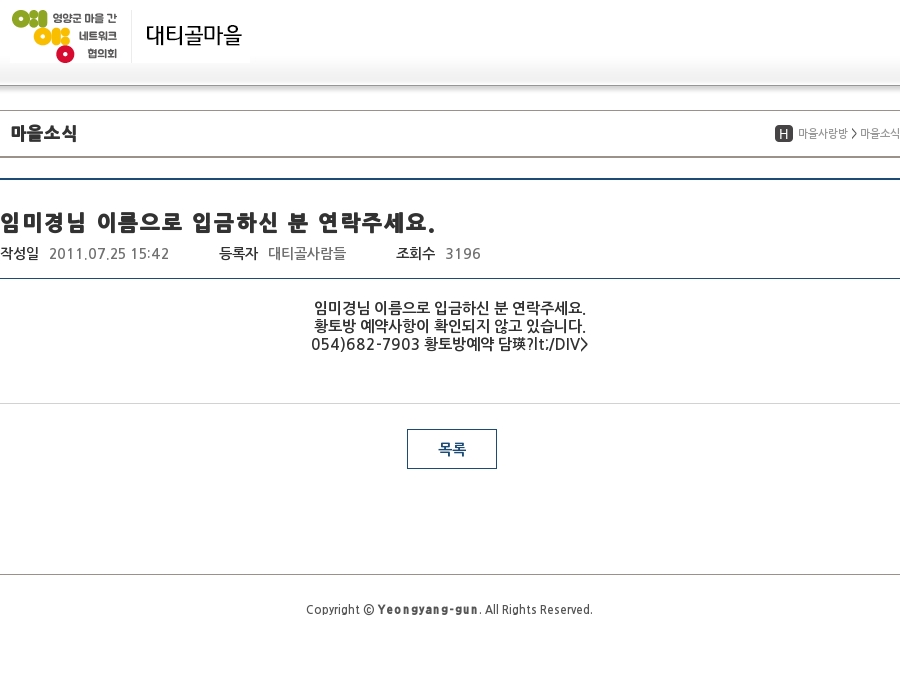
Task: Open the 대티골마을 site title
Action: coord(194,36)
